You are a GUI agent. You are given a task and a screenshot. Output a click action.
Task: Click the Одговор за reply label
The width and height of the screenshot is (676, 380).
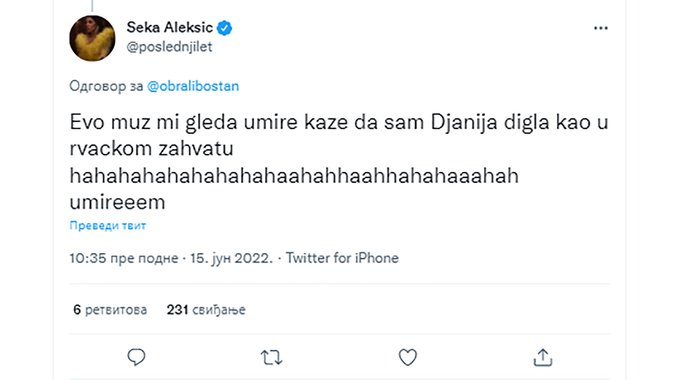point(106,86)
